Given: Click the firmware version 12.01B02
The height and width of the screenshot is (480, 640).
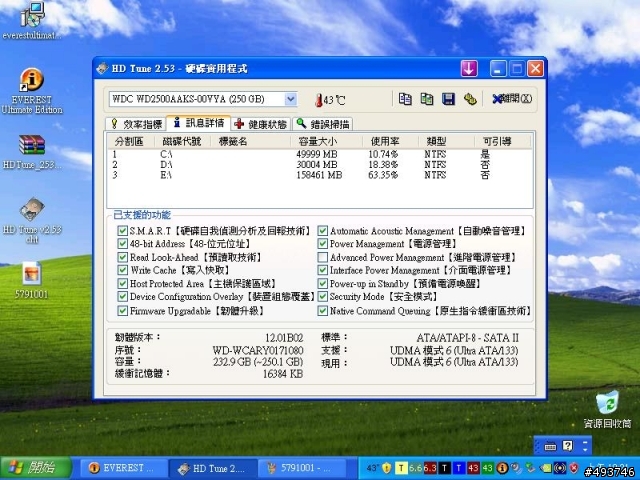Looking at the screenshot, I should point(284,338).
